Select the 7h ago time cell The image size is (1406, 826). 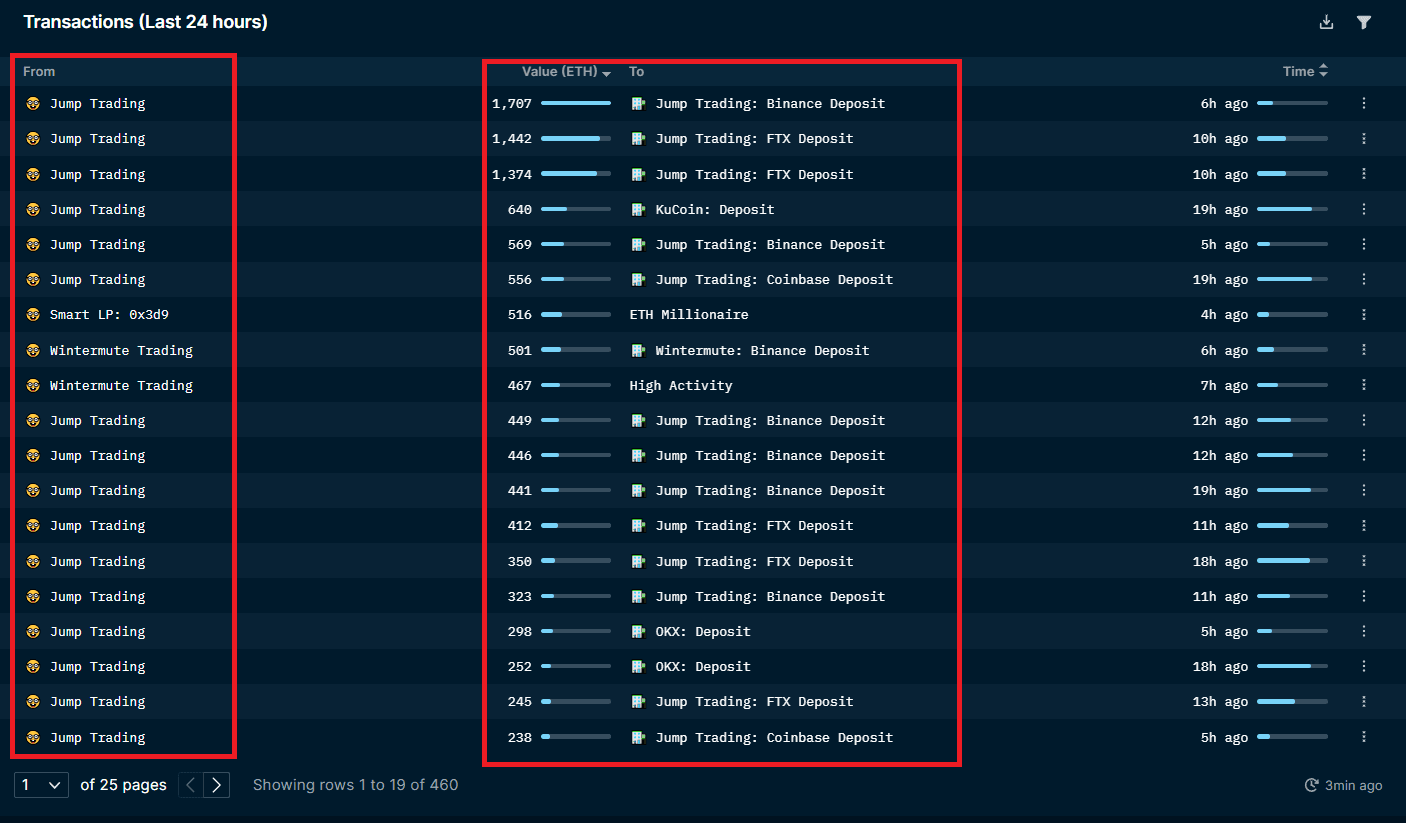tap(1224, 385)
